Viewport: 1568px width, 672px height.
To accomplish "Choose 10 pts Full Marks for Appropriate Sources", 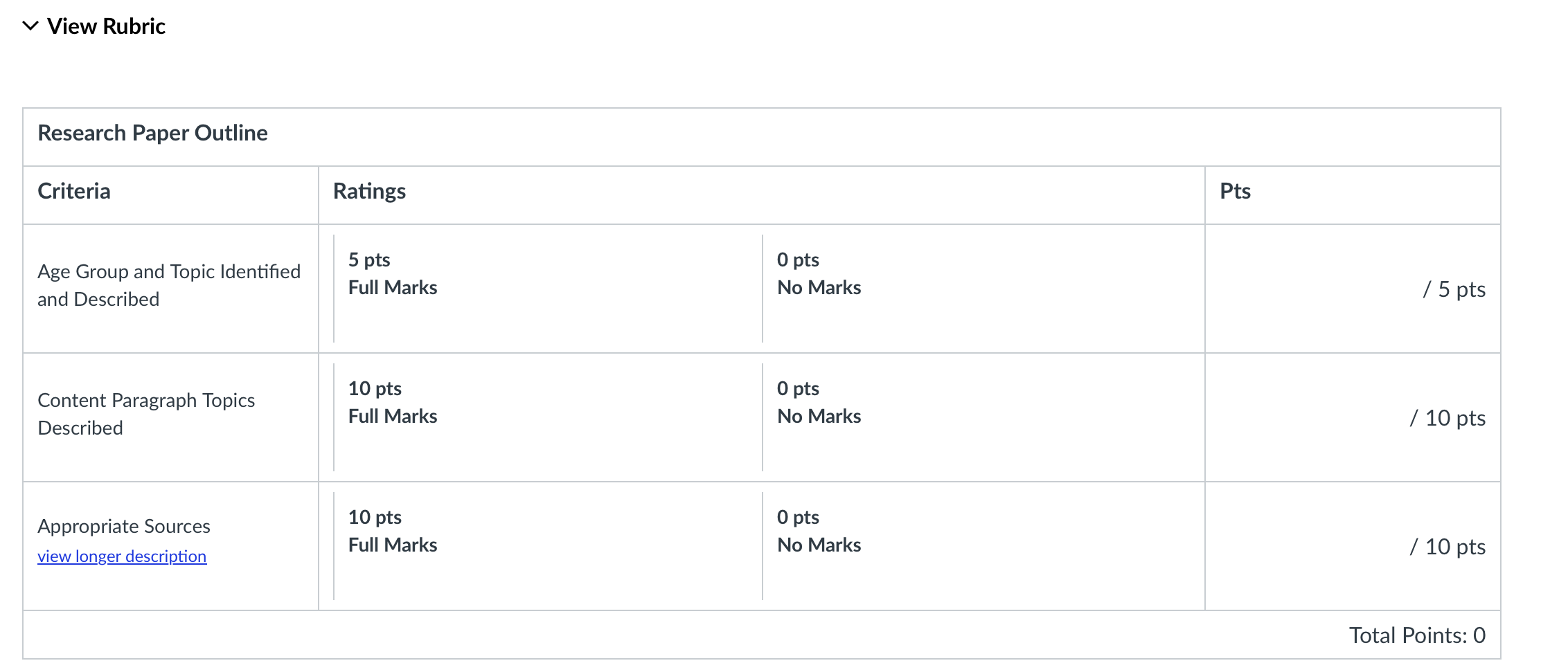I will pos(393,532).
